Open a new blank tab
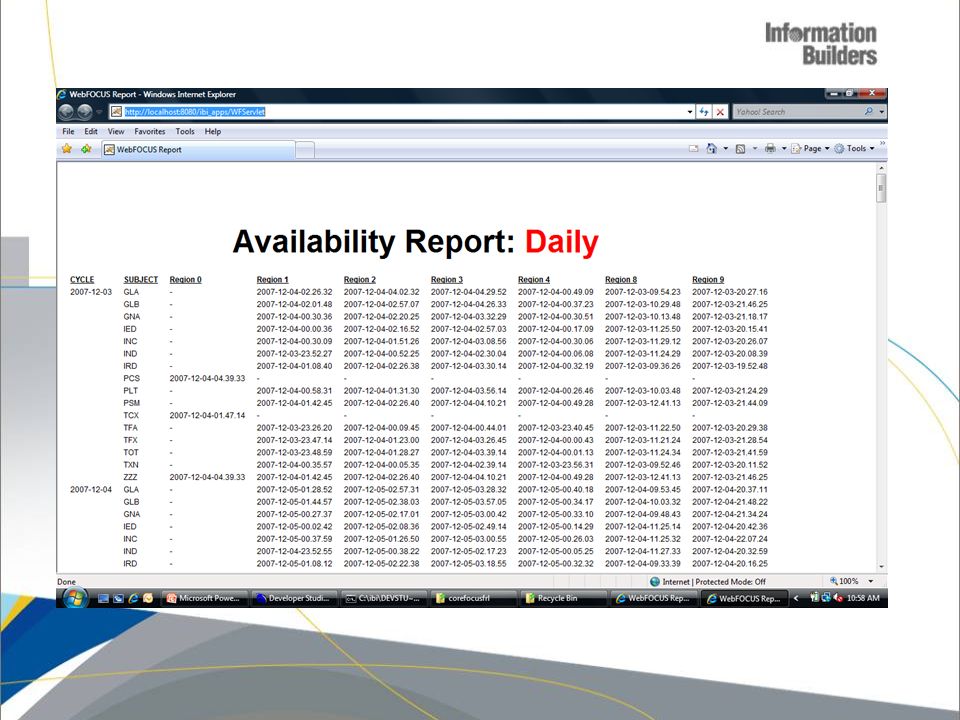 [x=305, y=150]
